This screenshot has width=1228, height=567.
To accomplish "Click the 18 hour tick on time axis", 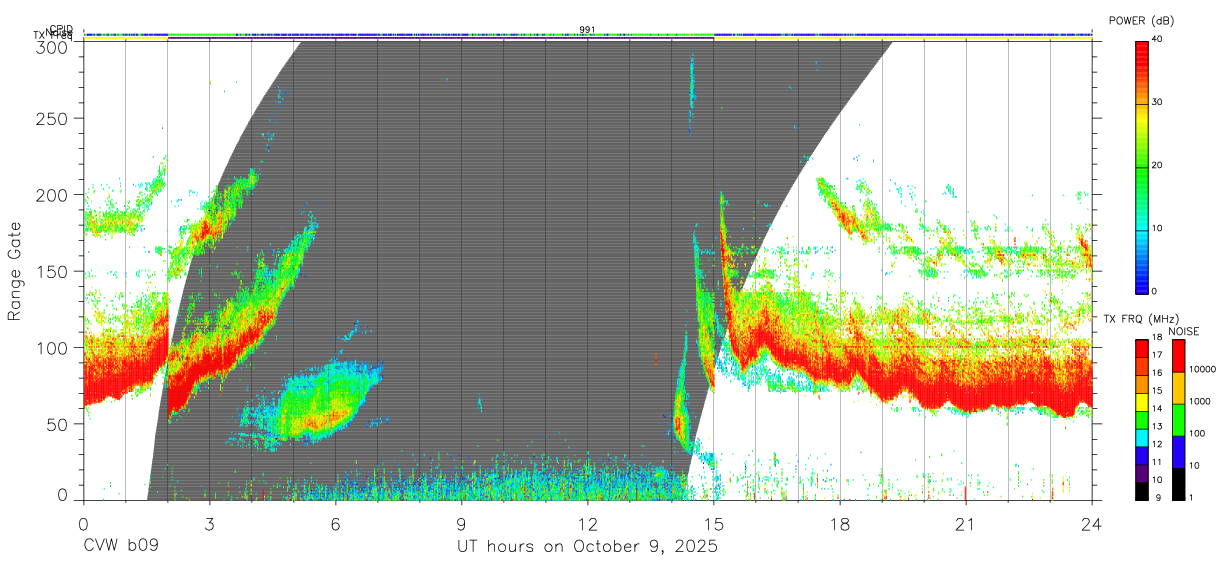I will coord(840,524).
